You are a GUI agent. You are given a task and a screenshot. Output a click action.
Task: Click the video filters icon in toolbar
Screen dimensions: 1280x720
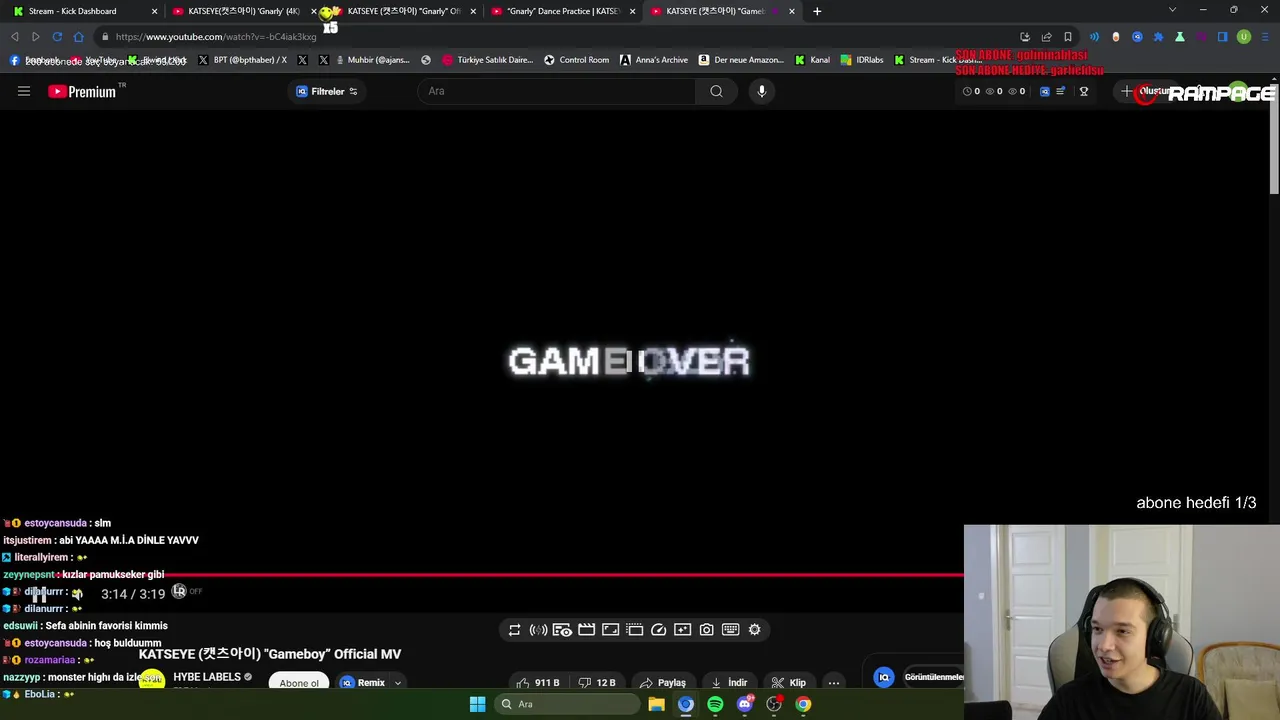[682, 630]
